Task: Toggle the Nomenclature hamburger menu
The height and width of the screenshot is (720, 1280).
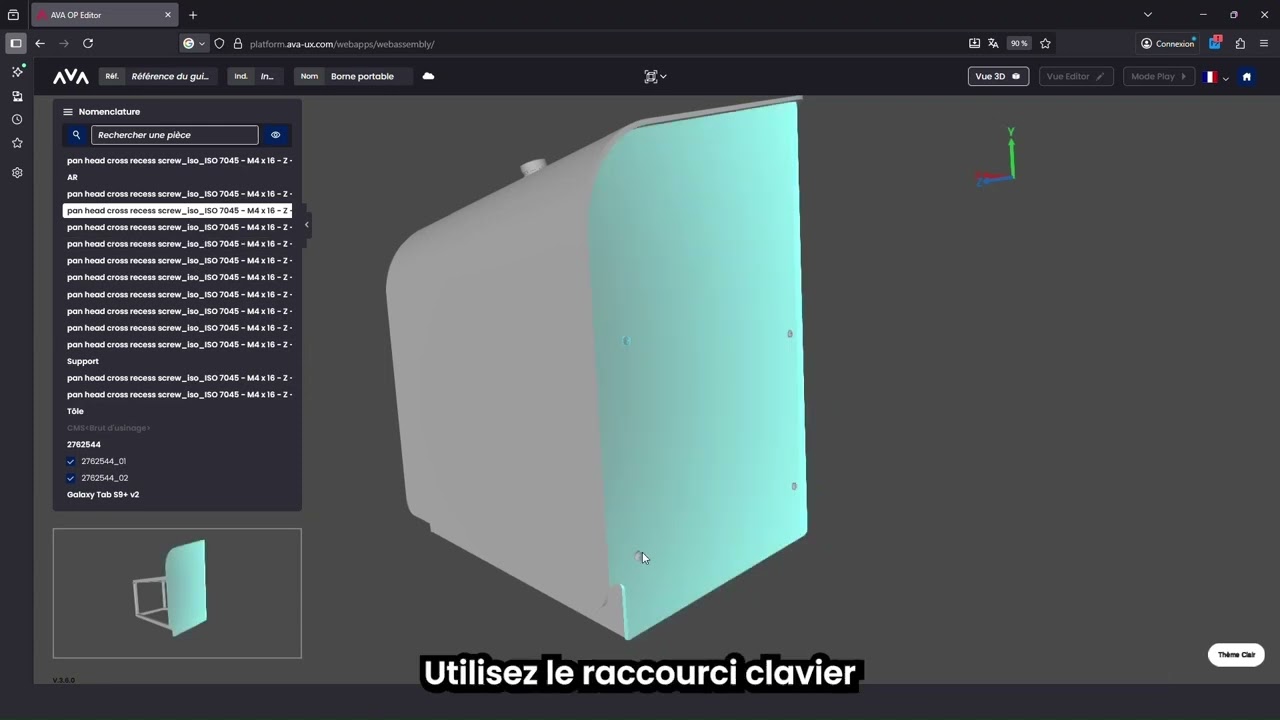Action: 68,112
